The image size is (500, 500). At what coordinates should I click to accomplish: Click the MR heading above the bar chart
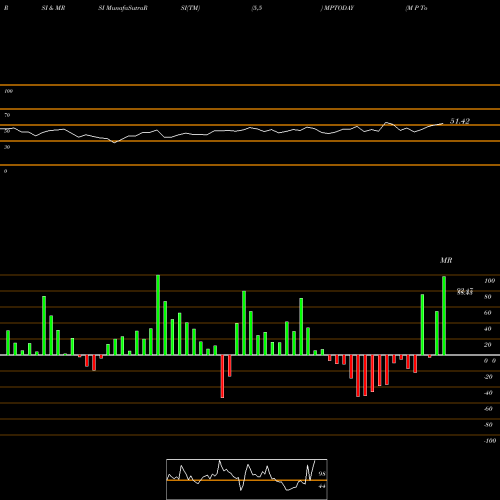446,260
